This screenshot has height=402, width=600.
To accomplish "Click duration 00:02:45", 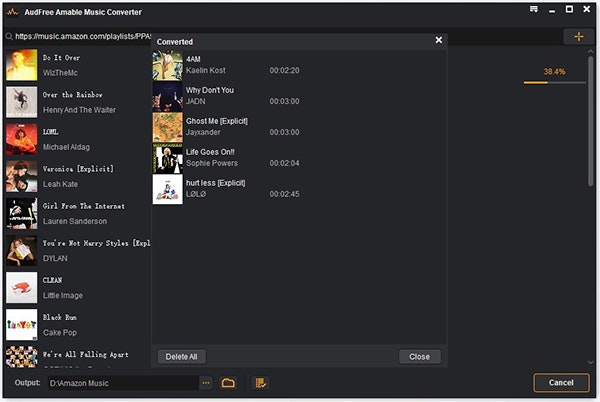I will (x=284, y=194).
